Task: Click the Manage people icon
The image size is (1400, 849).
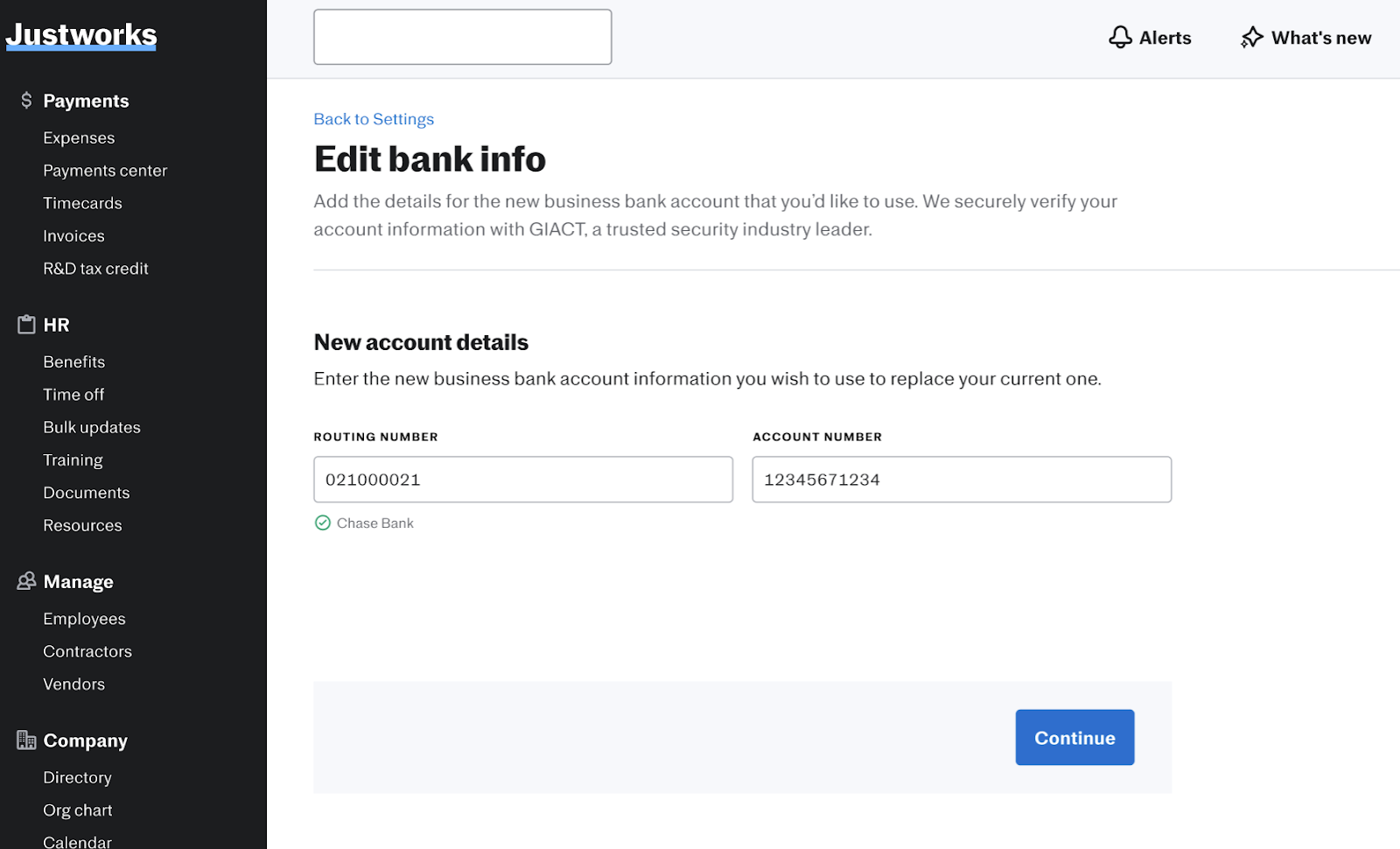Action: tap(26, 581)
